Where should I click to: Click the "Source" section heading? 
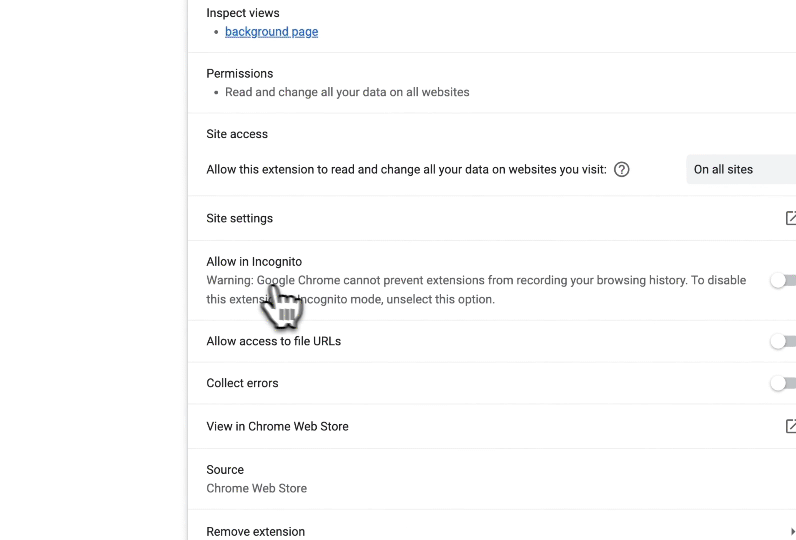coord(225,470)
